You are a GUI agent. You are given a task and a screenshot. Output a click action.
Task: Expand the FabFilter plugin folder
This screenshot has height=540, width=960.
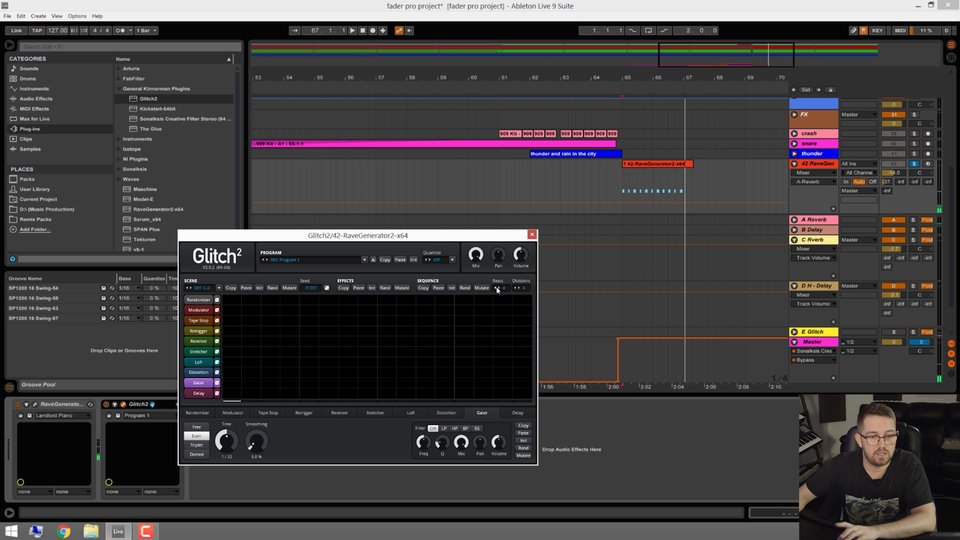[x=118, y=78]
